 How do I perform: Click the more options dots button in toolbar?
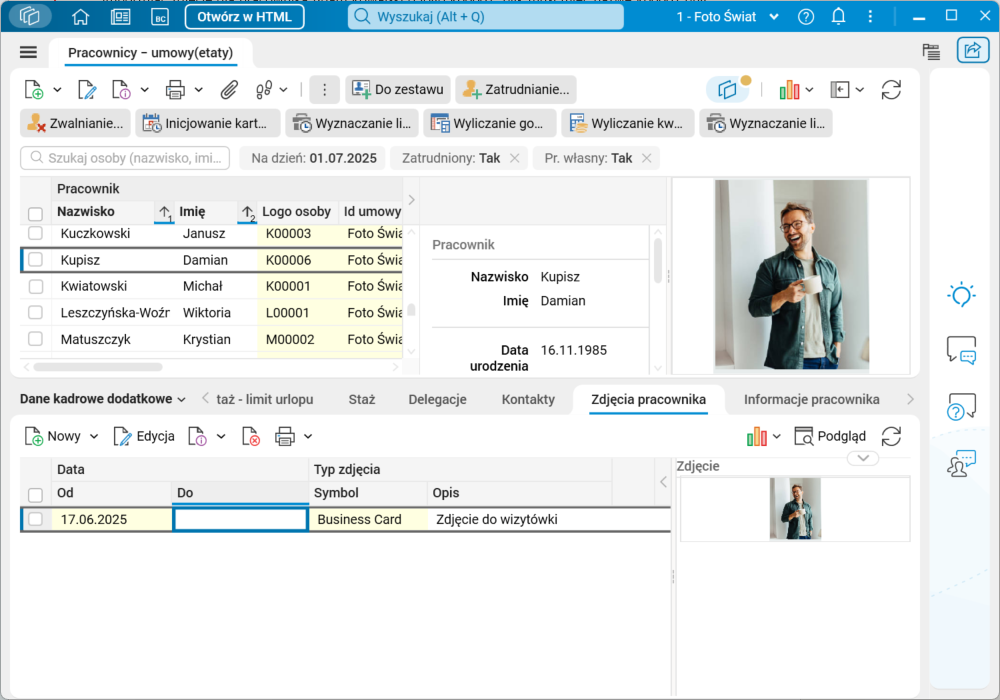pyautogui.click(x=324, y=90)
